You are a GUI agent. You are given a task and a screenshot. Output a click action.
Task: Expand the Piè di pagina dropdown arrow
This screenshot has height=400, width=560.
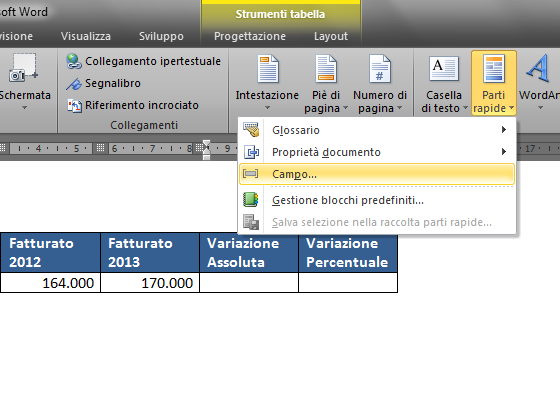(x=345, y=108)
